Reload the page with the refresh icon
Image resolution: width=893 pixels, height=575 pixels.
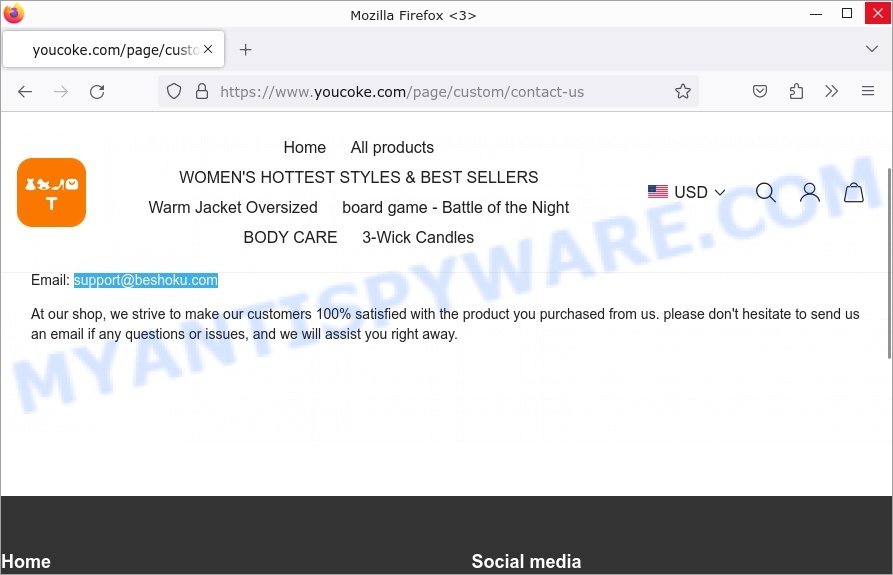(x=97, y=92)
